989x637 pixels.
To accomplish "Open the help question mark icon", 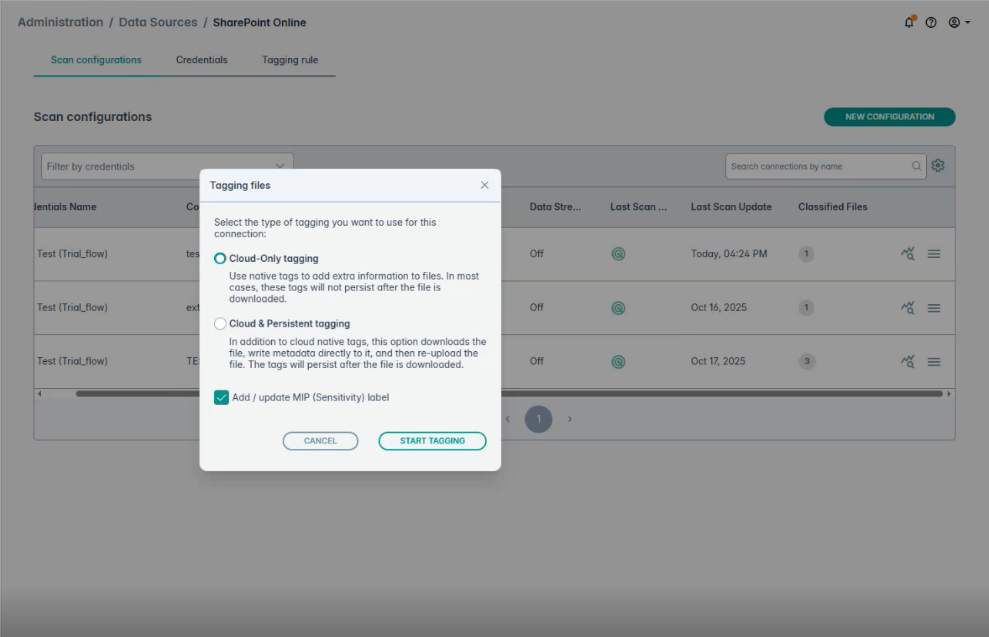I will [931, 22].
